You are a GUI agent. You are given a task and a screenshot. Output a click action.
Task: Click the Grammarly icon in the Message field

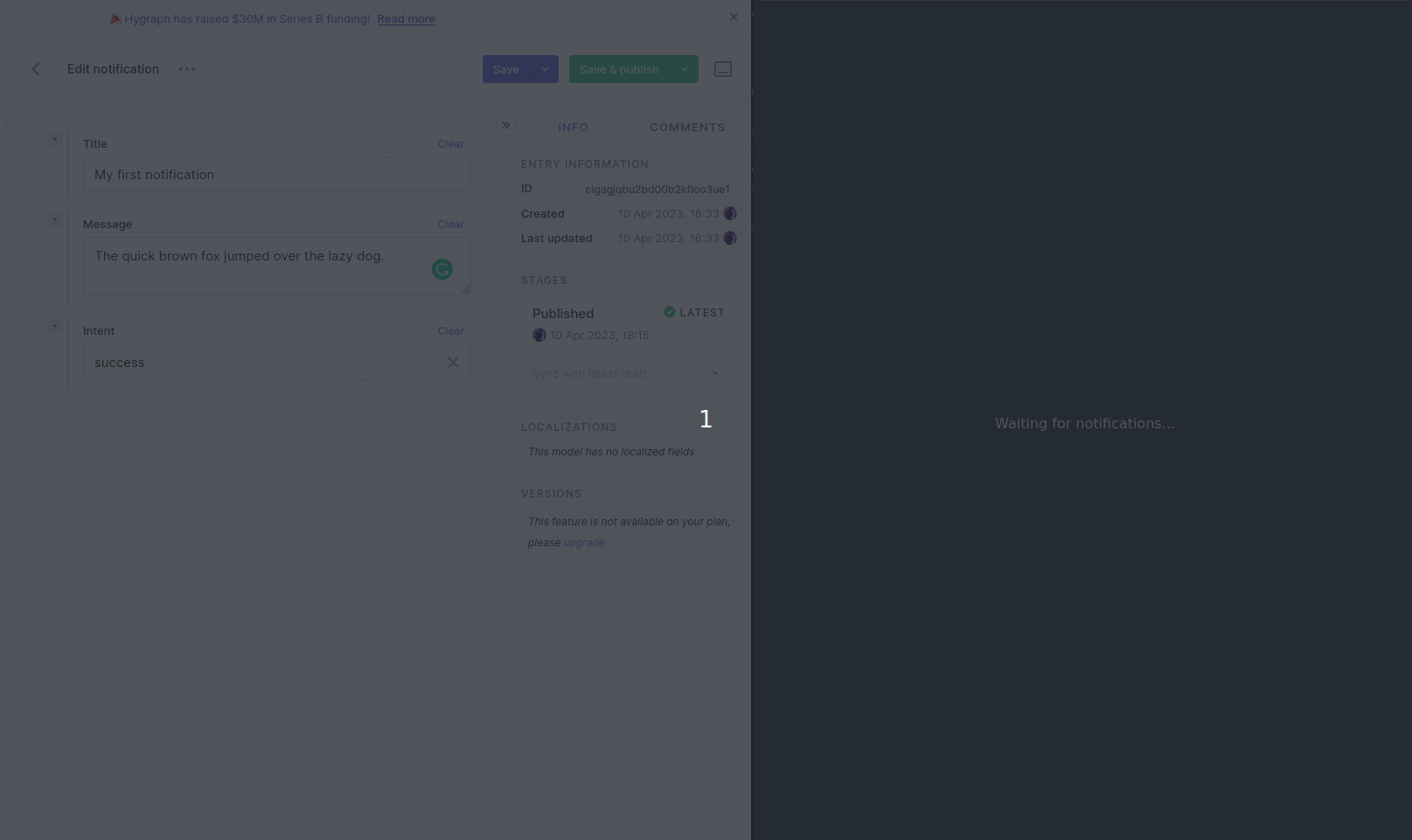[442, 269]
